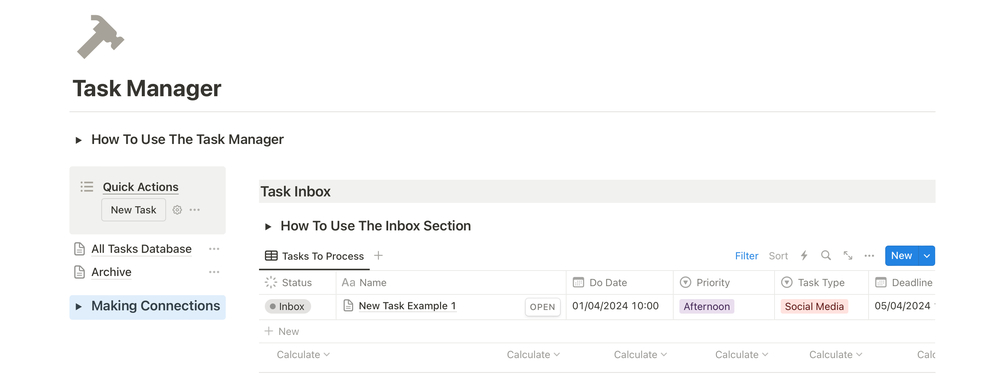Open the All Tasks Database page
1005x391 pixels.
(x=141, y=249)
